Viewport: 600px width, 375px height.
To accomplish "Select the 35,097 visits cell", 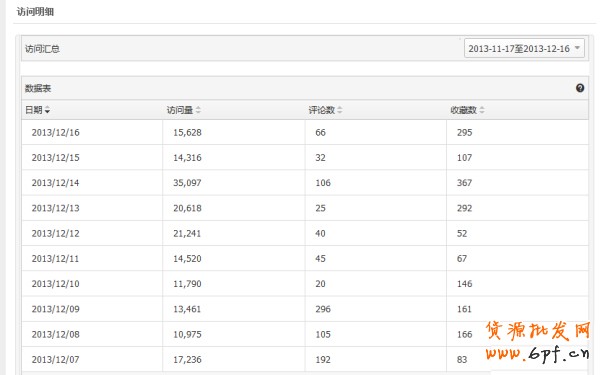I will pyautogui.click(x=187, y=183).
